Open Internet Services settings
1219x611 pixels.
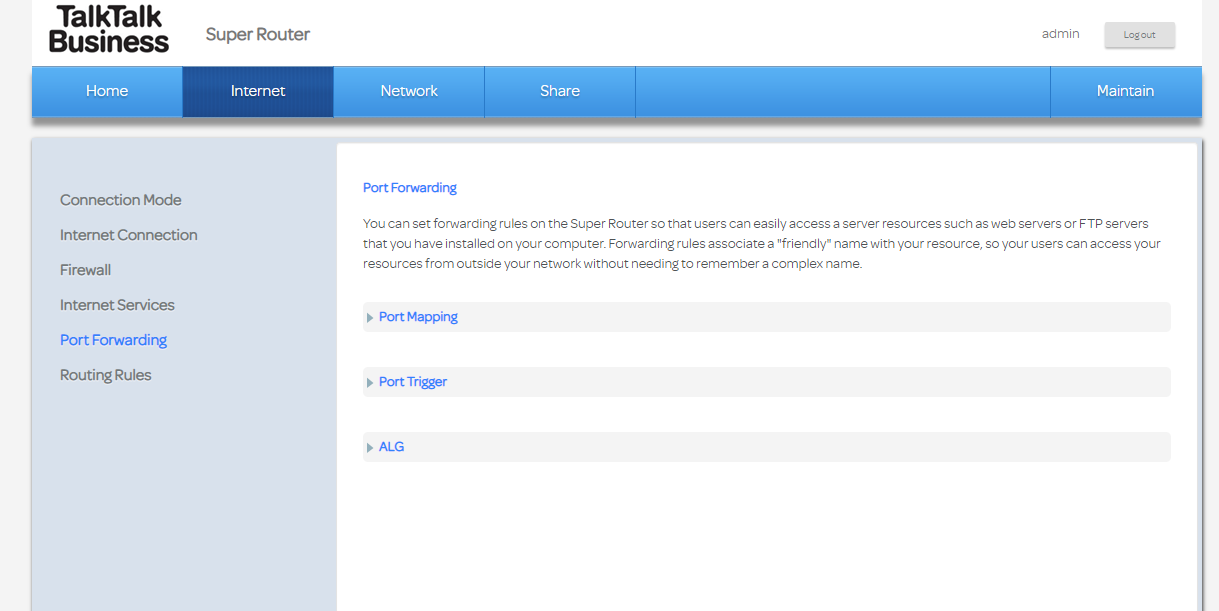tap(117, 304)
